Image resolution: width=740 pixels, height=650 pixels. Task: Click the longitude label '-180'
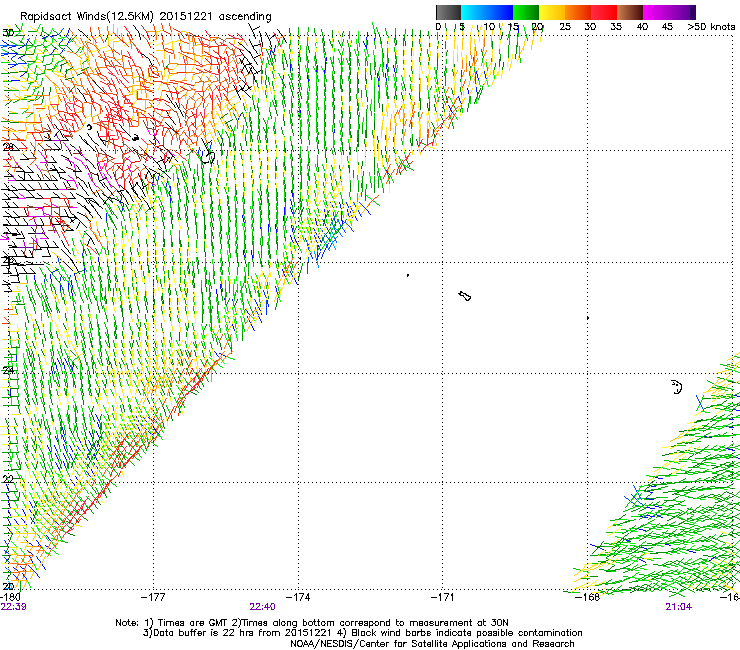[x=10, y=597]
